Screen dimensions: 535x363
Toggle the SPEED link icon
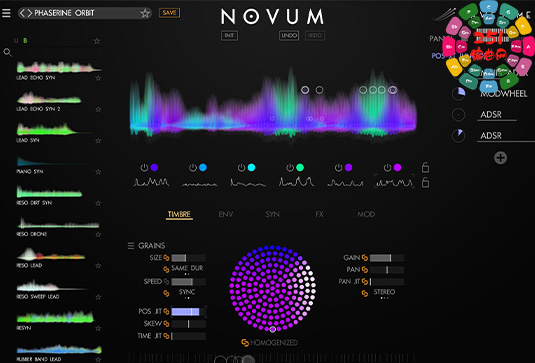(x=166, y=281)
